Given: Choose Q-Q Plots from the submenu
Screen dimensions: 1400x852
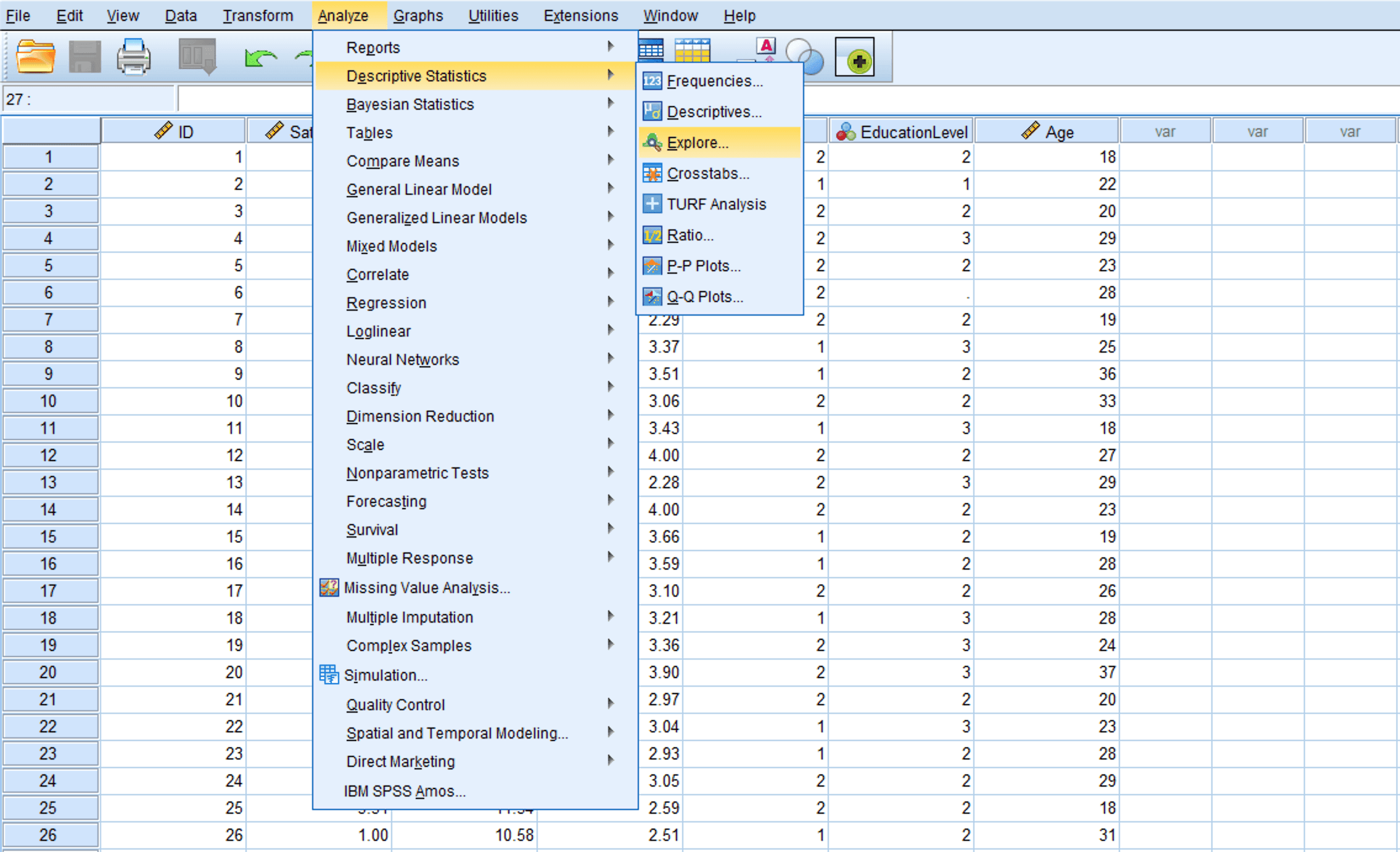Looking at the screenshot, I should pyautogui.click(x=704, y=297).
